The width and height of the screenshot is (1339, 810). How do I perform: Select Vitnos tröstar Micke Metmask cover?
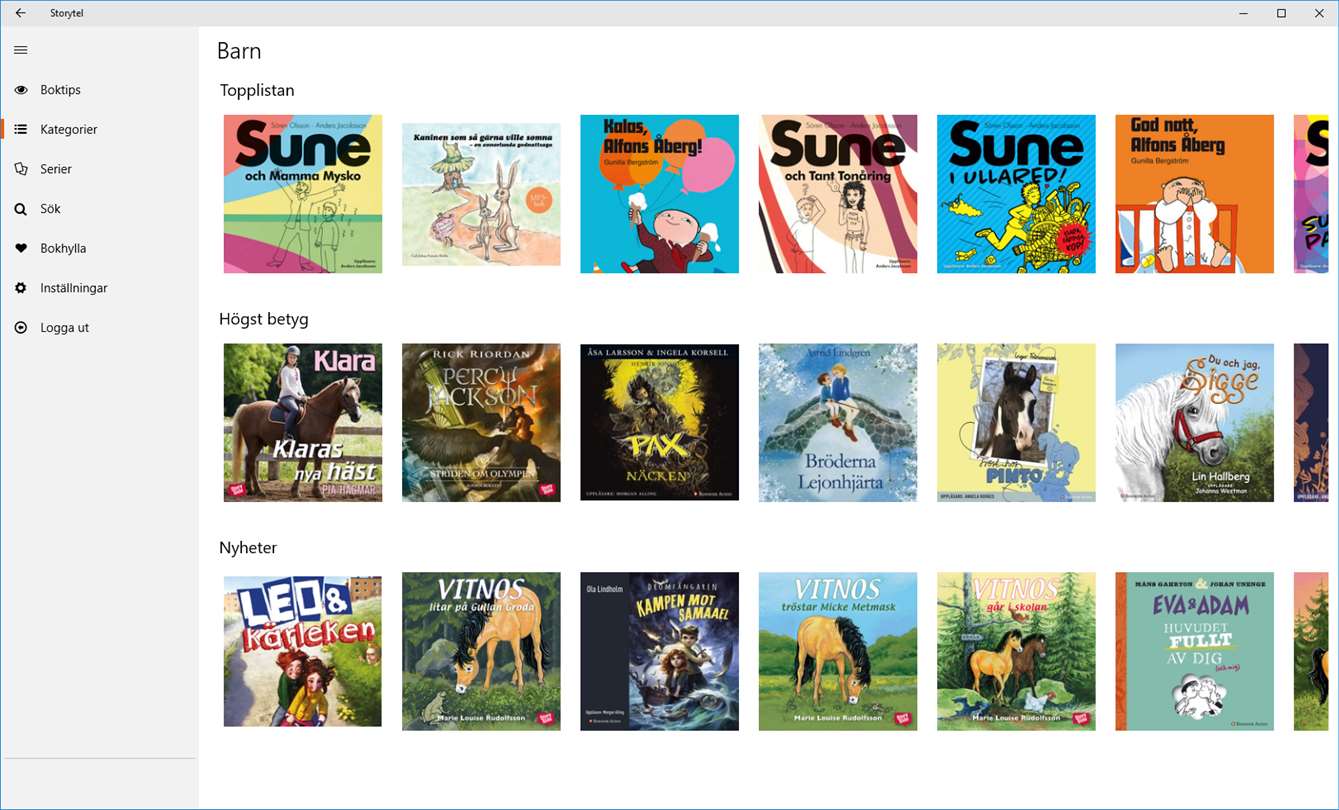click(x=838, y=651)
